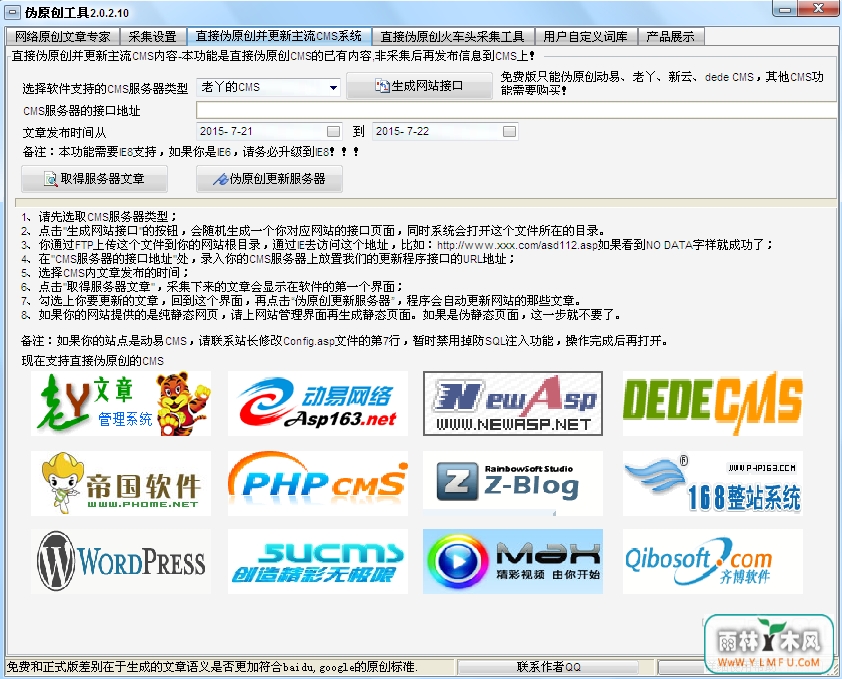Viewport: 842px width, 679px height.
Task: Click the note about 动易CMS Config.asp
Action: (345, 341)
